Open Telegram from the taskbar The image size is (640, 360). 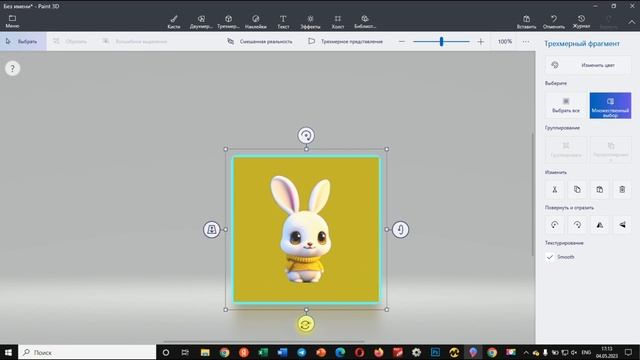tap(302, 352)
